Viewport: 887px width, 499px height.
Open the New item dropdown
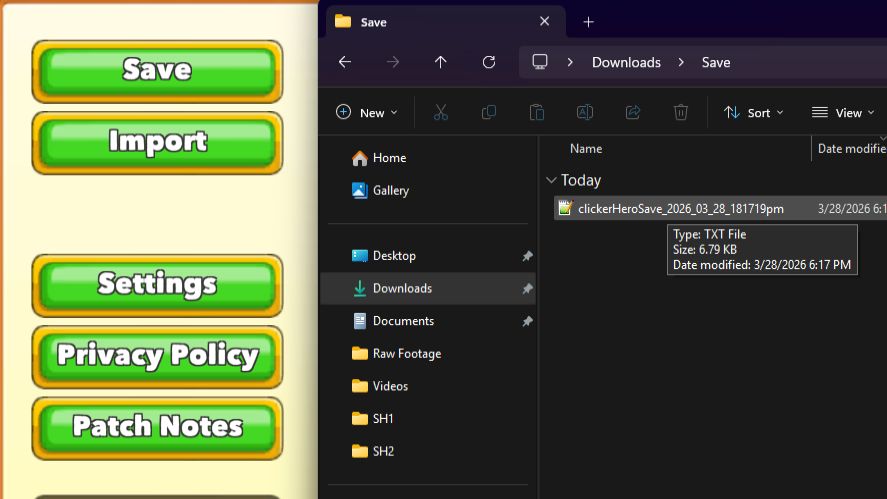tap(367, 113)
